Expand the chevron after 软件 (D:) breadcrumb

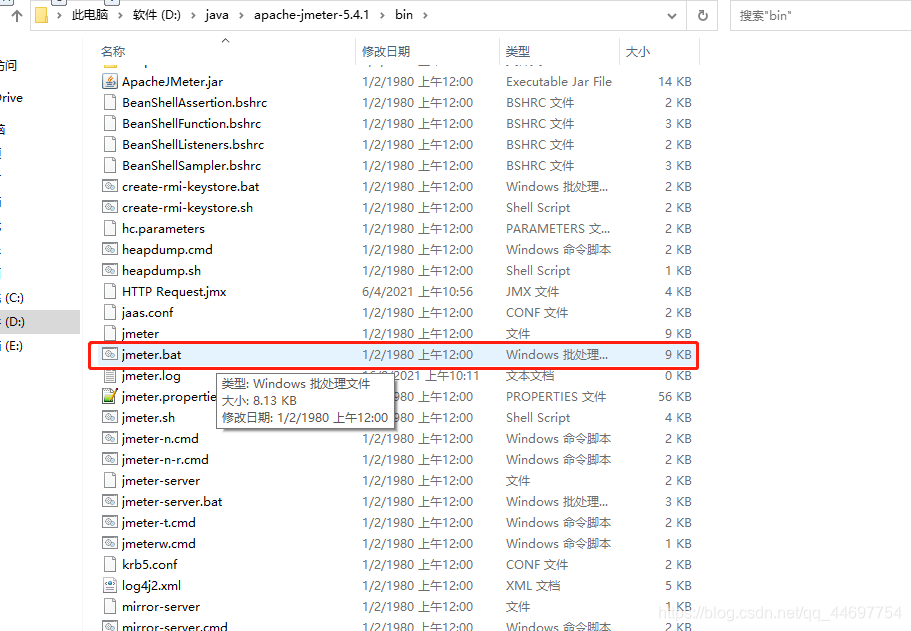tap(193, 16)
